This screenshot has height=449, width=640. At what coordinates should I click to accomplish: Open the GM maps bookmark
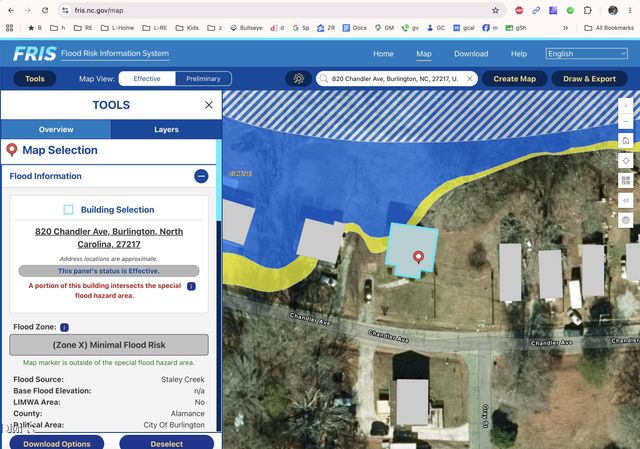point(384,28)
